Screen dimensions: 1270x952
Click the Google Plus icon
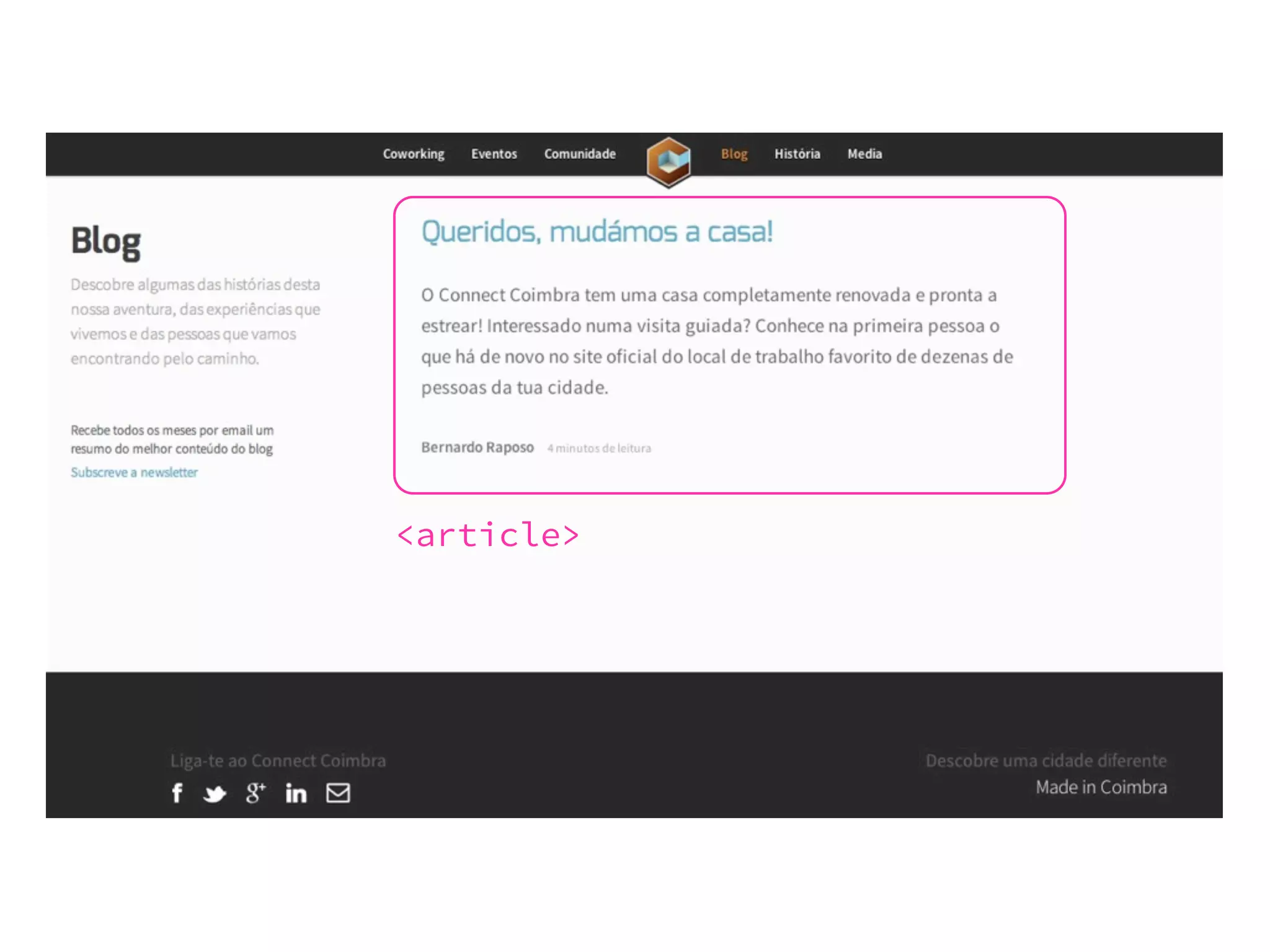255,793
